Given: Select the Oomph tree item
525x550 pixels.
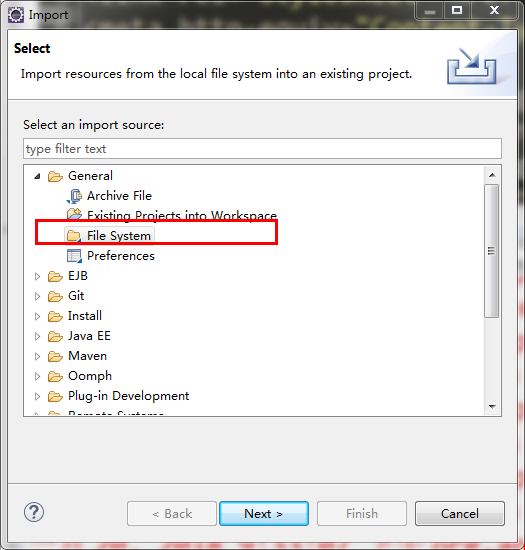Looking at the screenshot, I should (90, 376).
